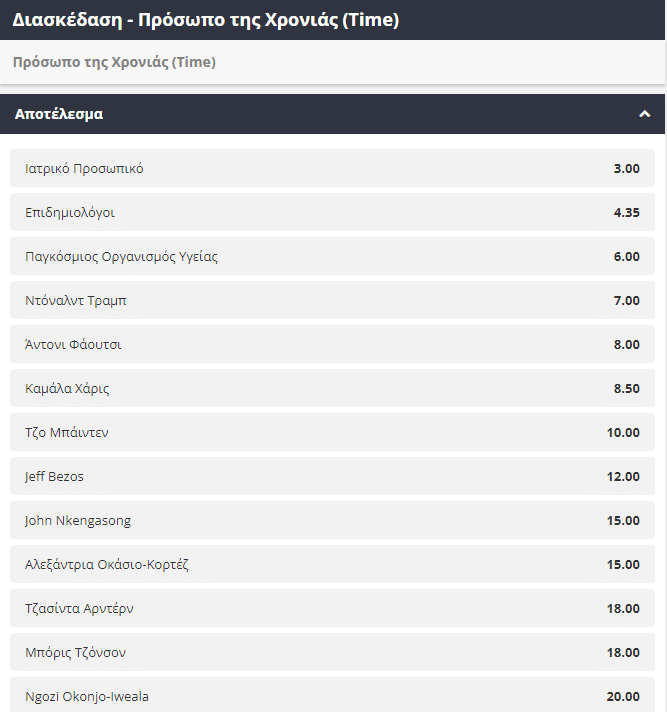Click the 10.00 odds for Τζο Μπάιντεν

(623, 432)
